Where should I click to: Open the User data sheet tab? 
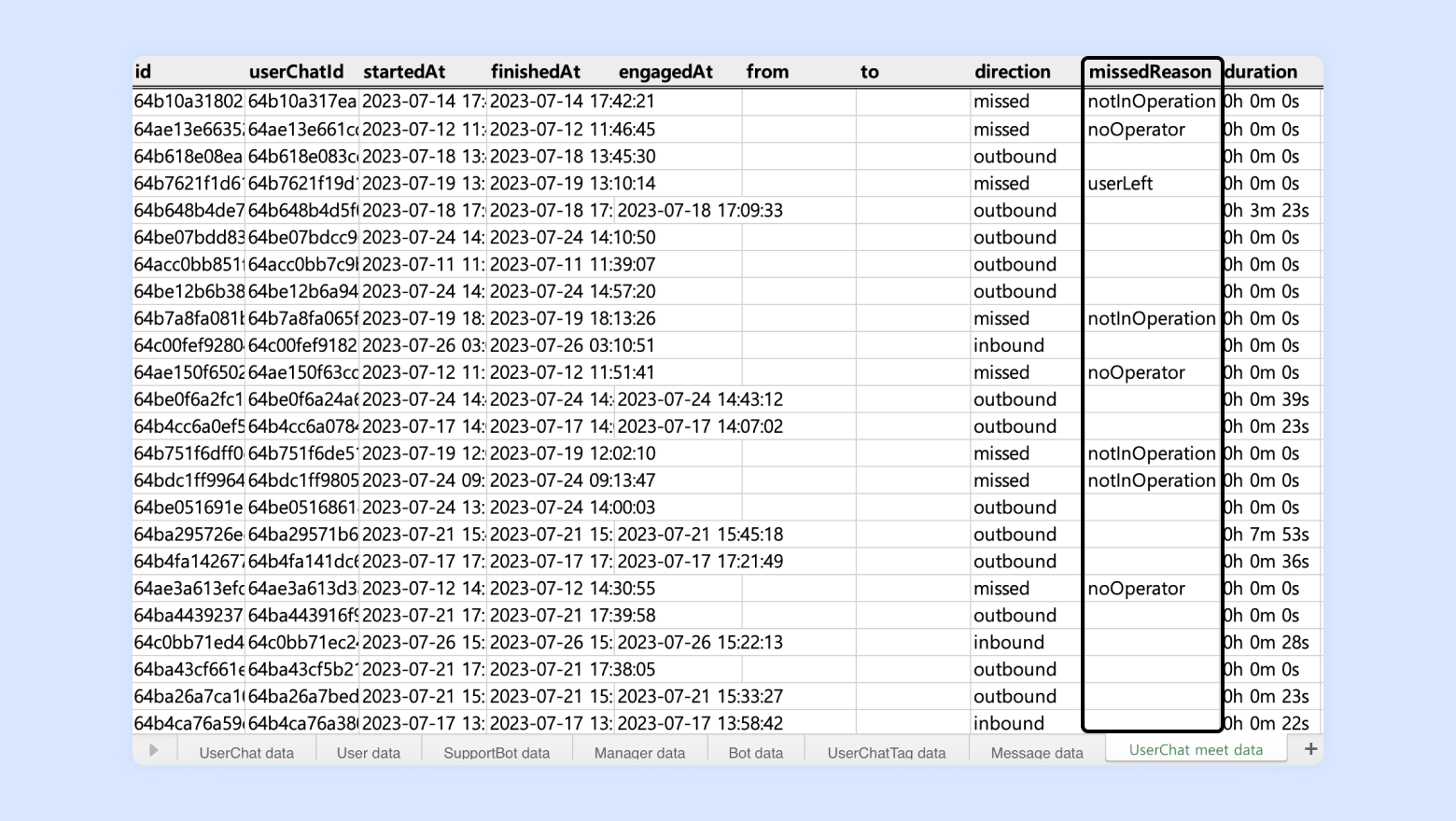click(x=369, y=752)
